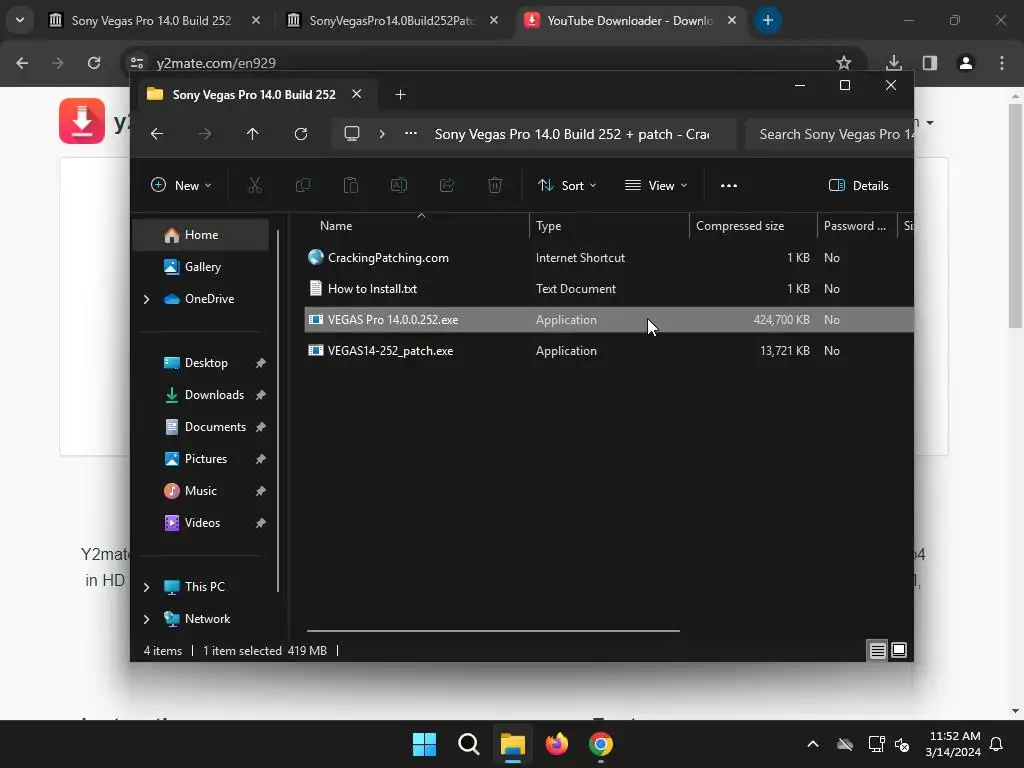This screenshot has height=768, width=1024.
Task: Open Chrome downloads icon
Action: (894, 63)
